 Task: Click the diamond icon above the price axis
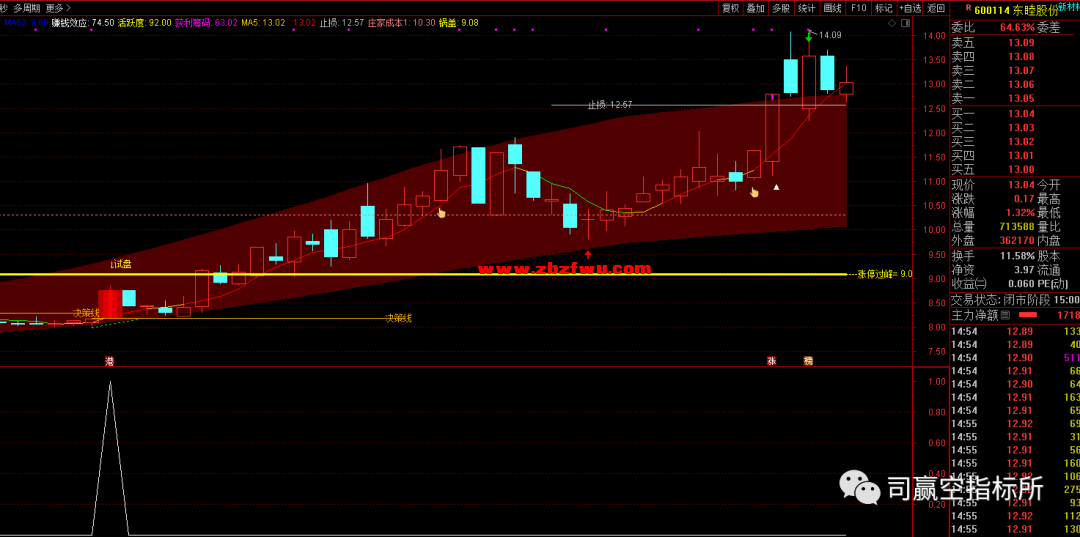click(x=892, y=23)
